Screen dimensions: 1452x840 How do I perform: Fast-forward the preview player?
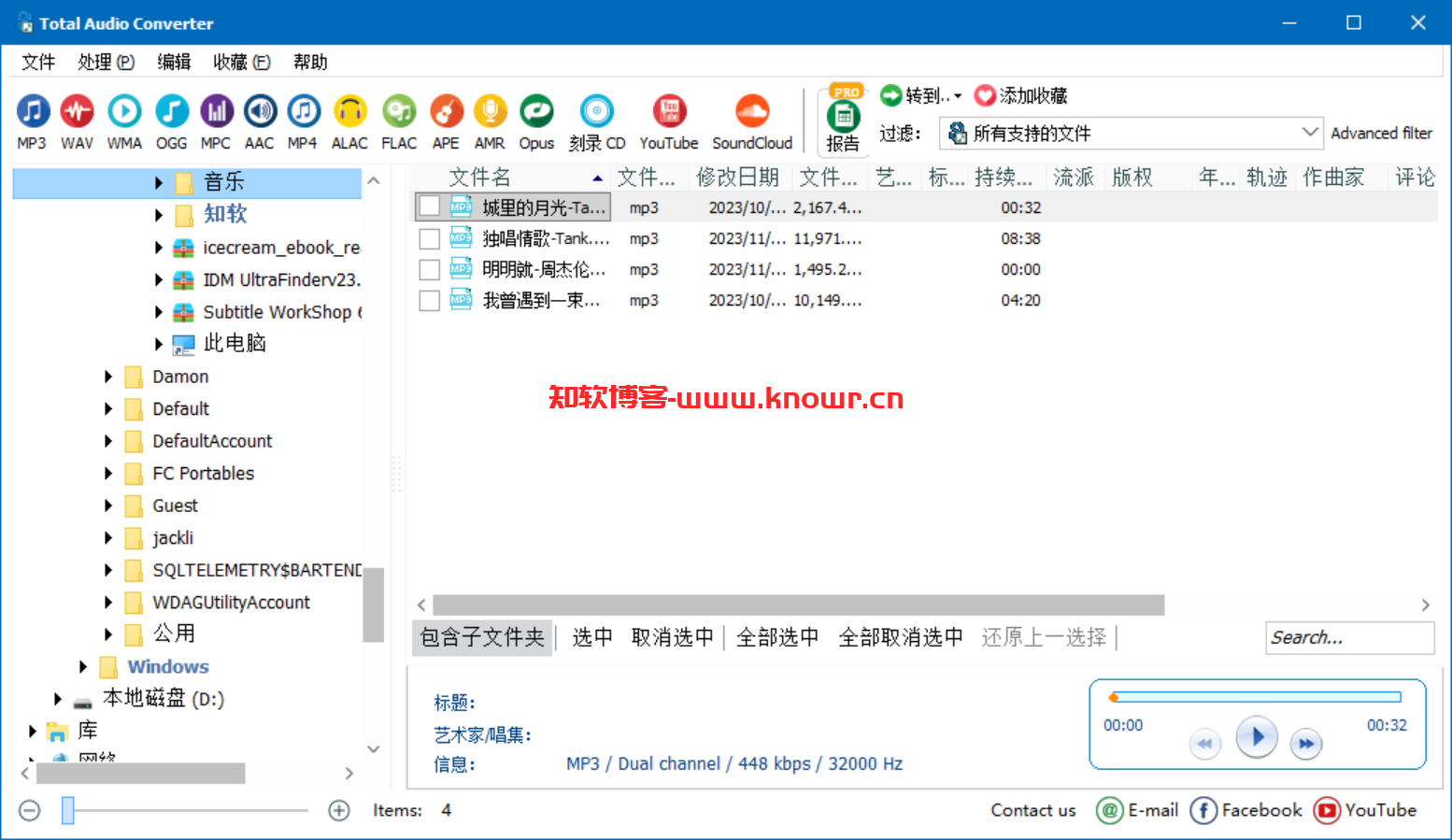[1306, 744]
